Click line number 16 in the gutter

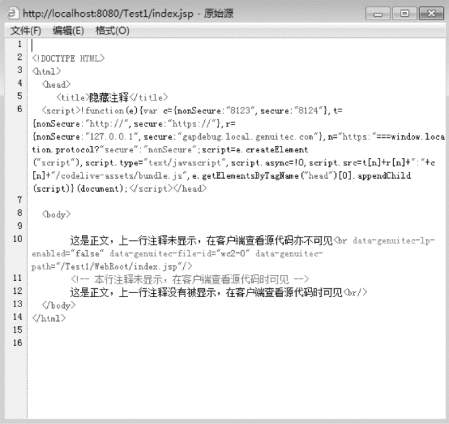(18, 343)
